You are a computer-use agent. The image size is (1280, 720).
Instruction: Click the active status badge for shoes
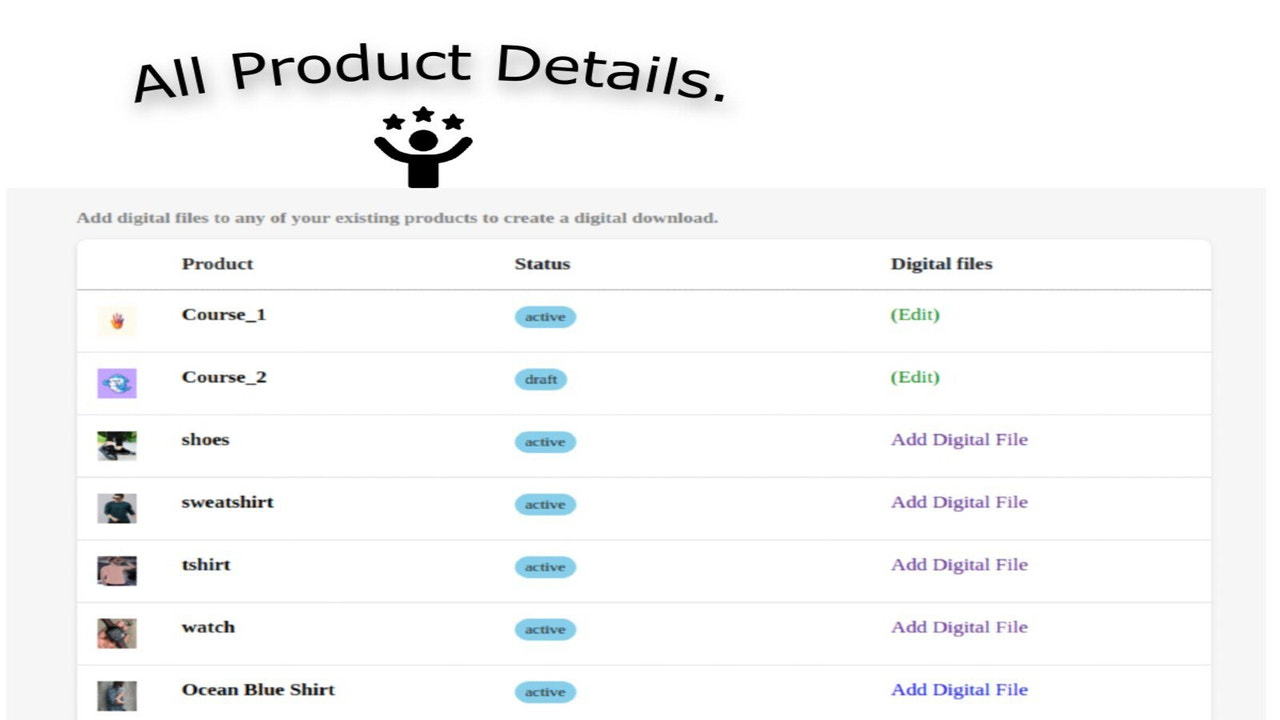pyautogui.click(x=544, y=442)
